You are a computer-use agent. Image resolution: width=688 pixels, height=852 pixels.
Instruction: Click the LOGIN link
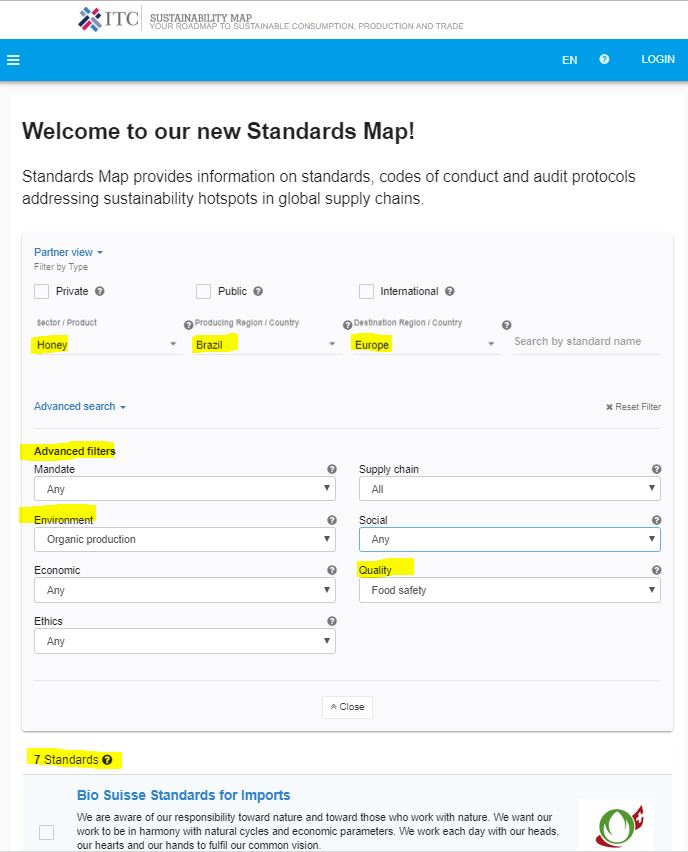[657, 60]
